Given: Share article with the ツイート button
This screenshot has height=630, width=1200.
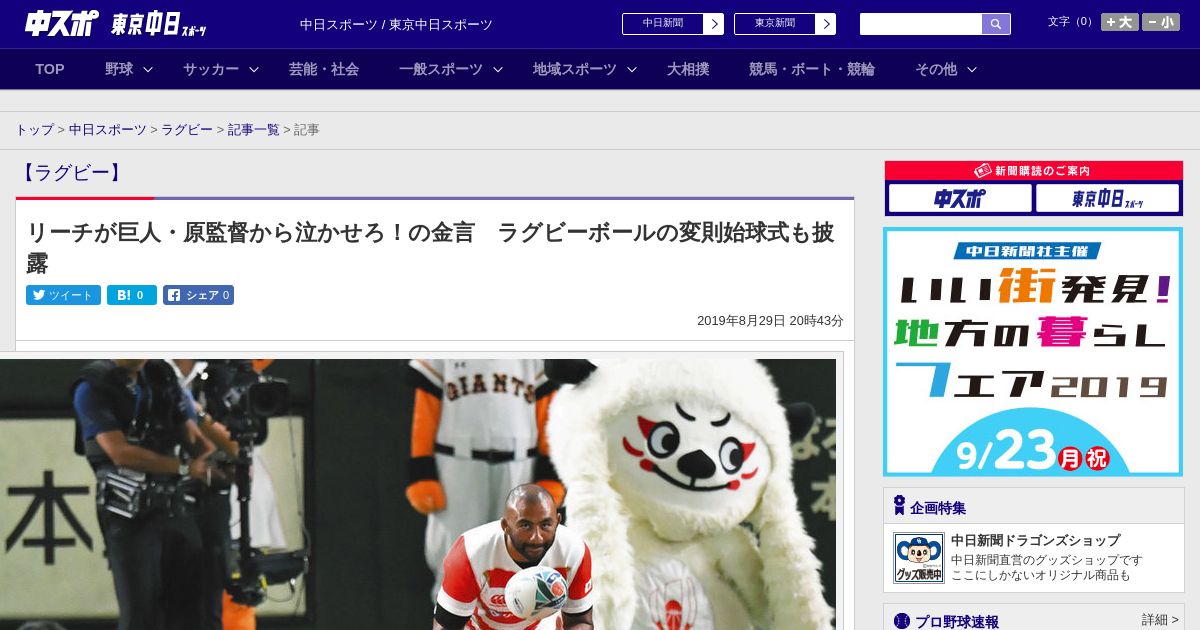Looking at the screenshot, I should 63,295.
